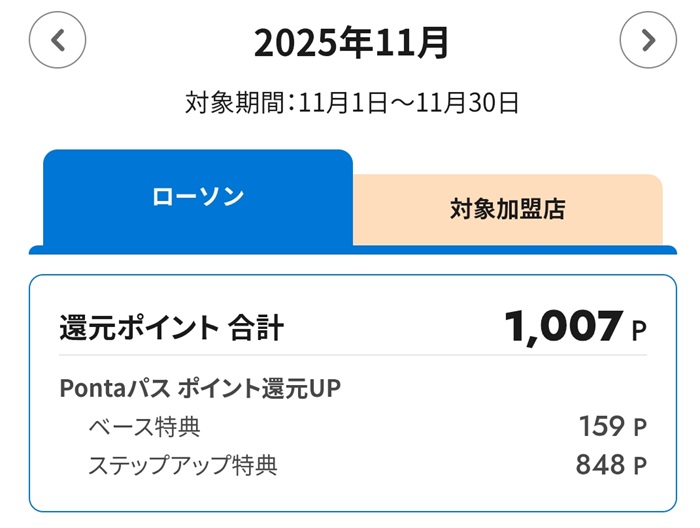Select the ベース特典 row label
Screen dimensions: 700x528
point(144,427)
